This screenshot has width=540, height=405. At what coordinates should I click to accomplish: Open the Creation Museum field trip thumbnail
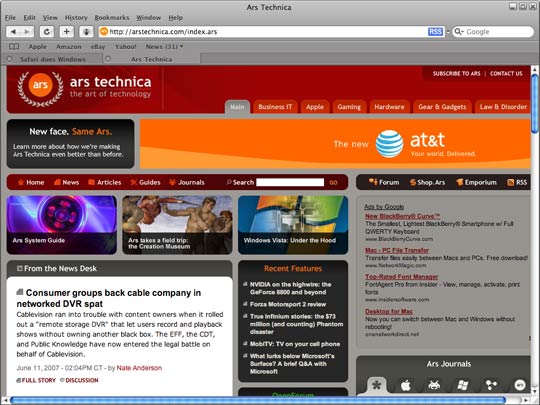177,225
